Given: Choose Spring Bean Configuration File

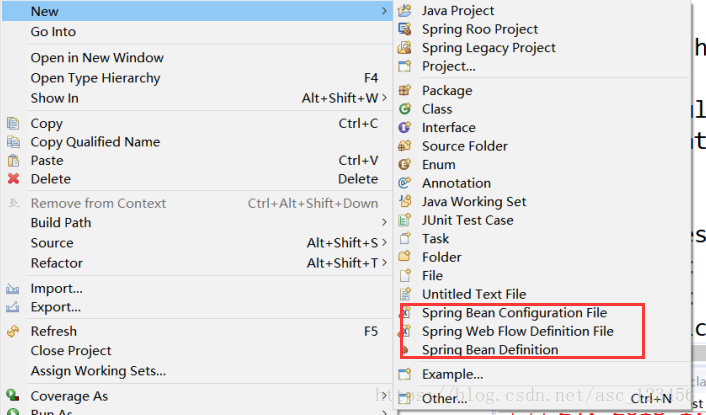Looking at the screenshot, I should (514, 313).
